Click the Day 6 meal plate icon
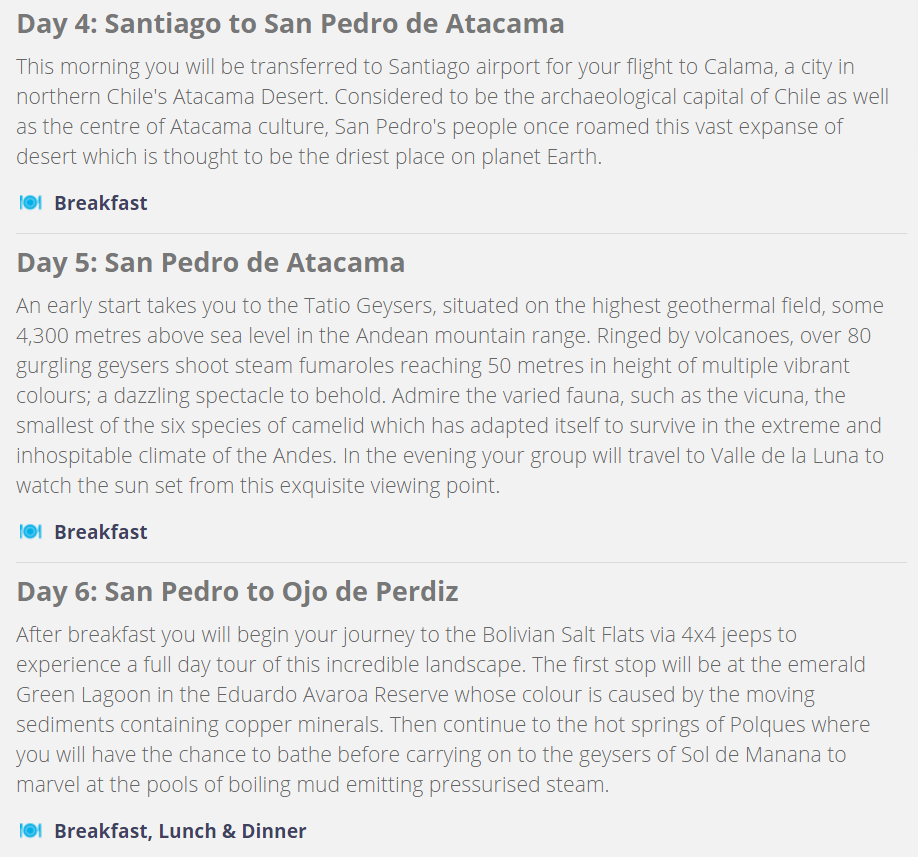Image resolution: width=918 pixels, height=857 pixels. 30,831
